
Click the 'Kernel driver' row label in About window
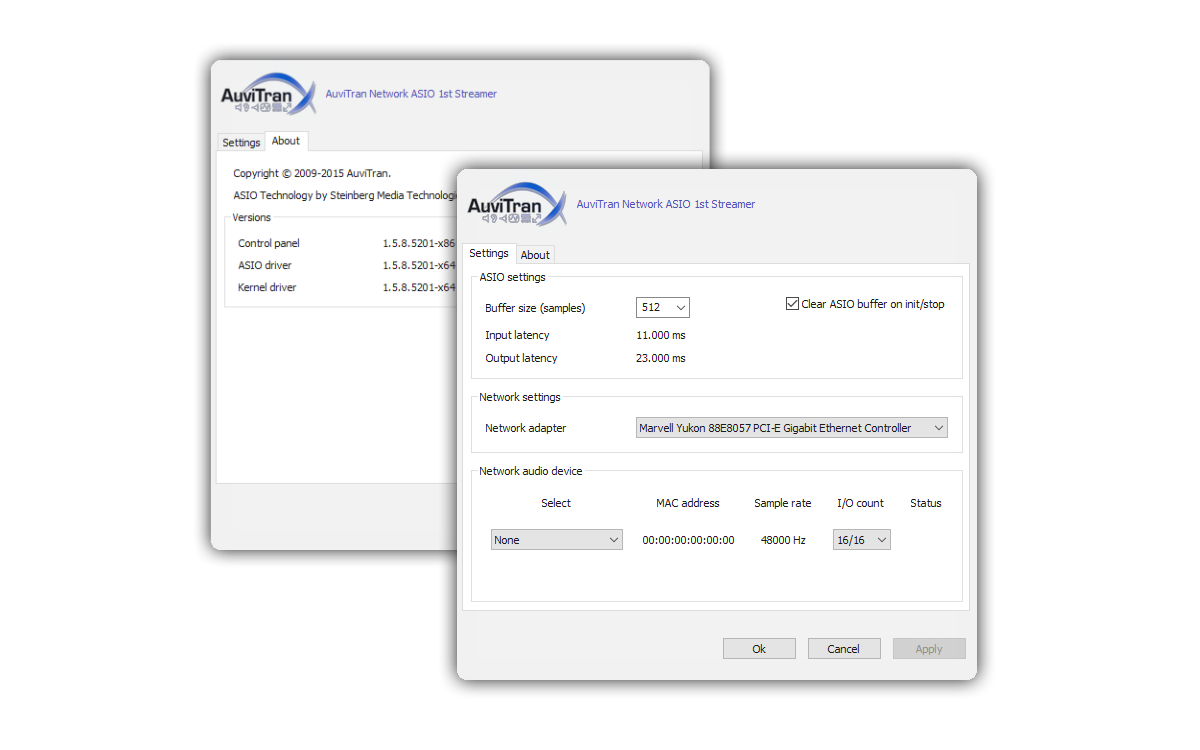[267, 287]
